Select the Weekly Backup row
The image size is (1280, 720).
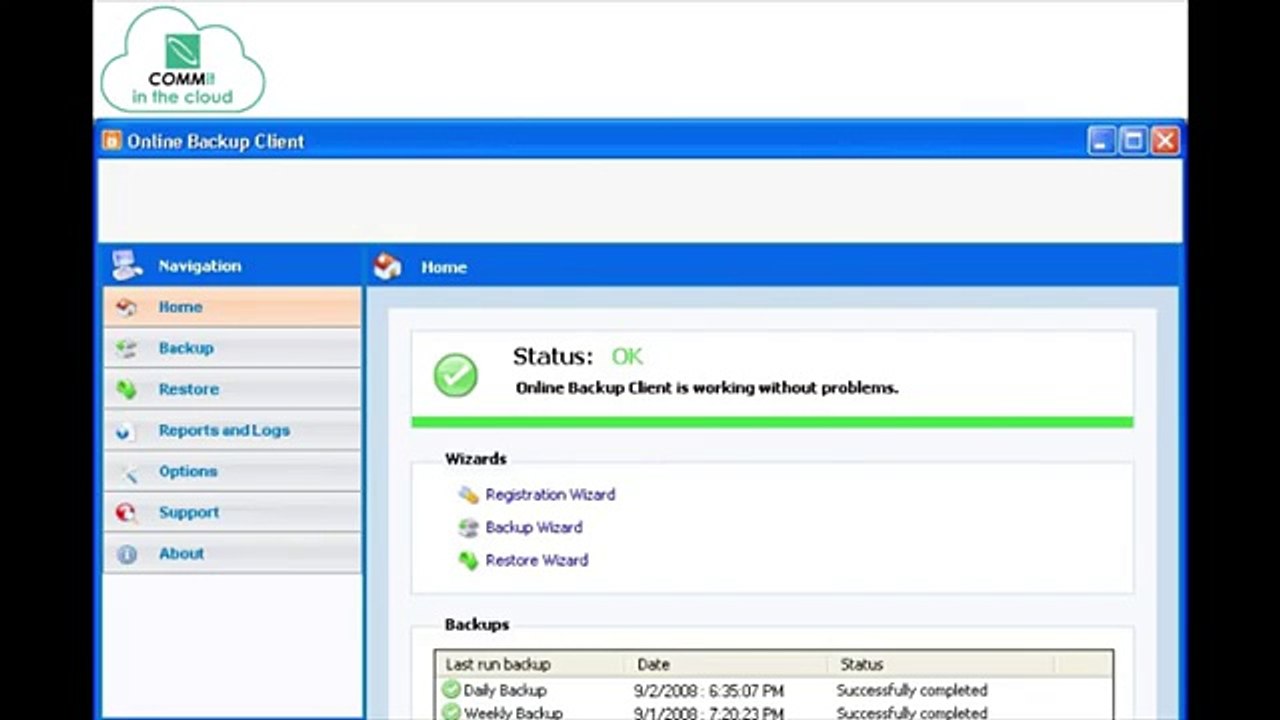pyautogui.click(x=774, y=712)
